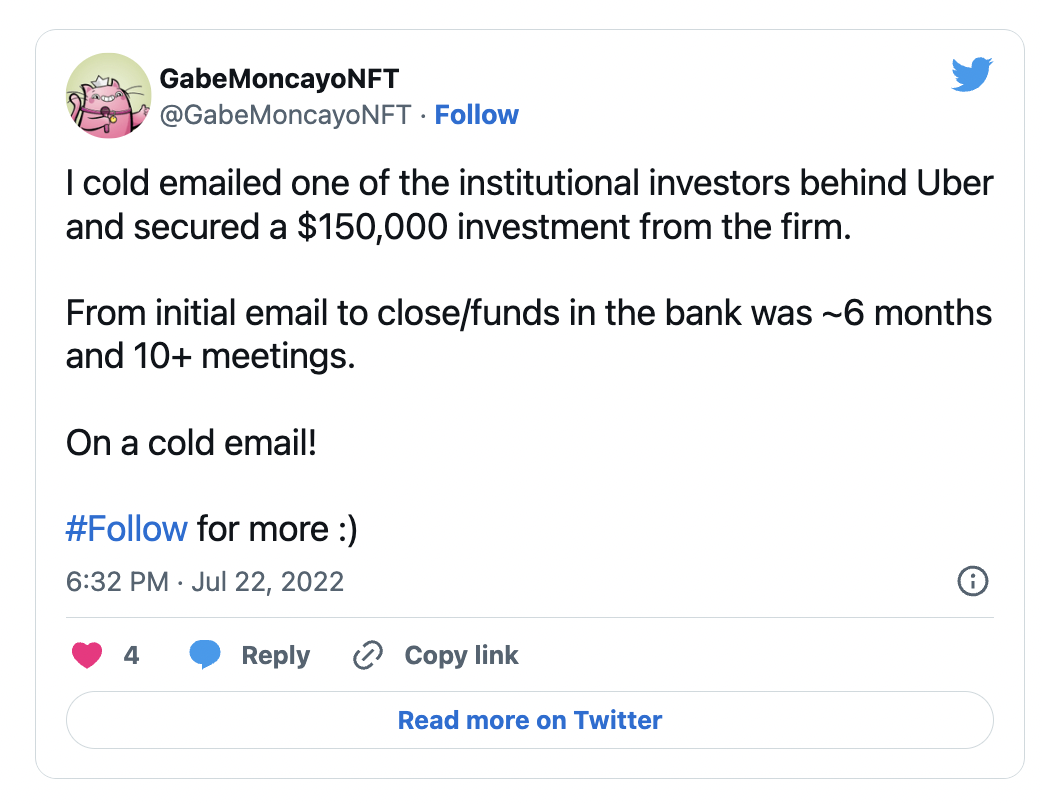The image size is (1042, 804).
Task: Click the Copy link label text
Action: click(x=461, y=656)
